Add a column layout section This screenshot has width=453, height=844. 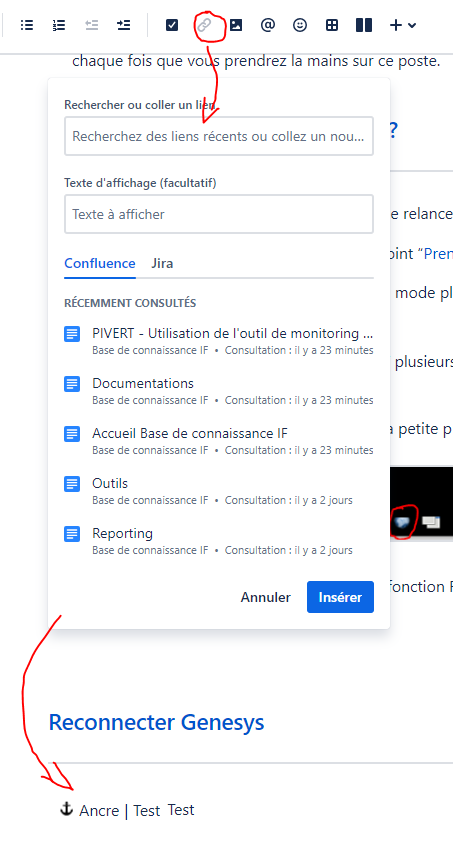tap(364, 25)
